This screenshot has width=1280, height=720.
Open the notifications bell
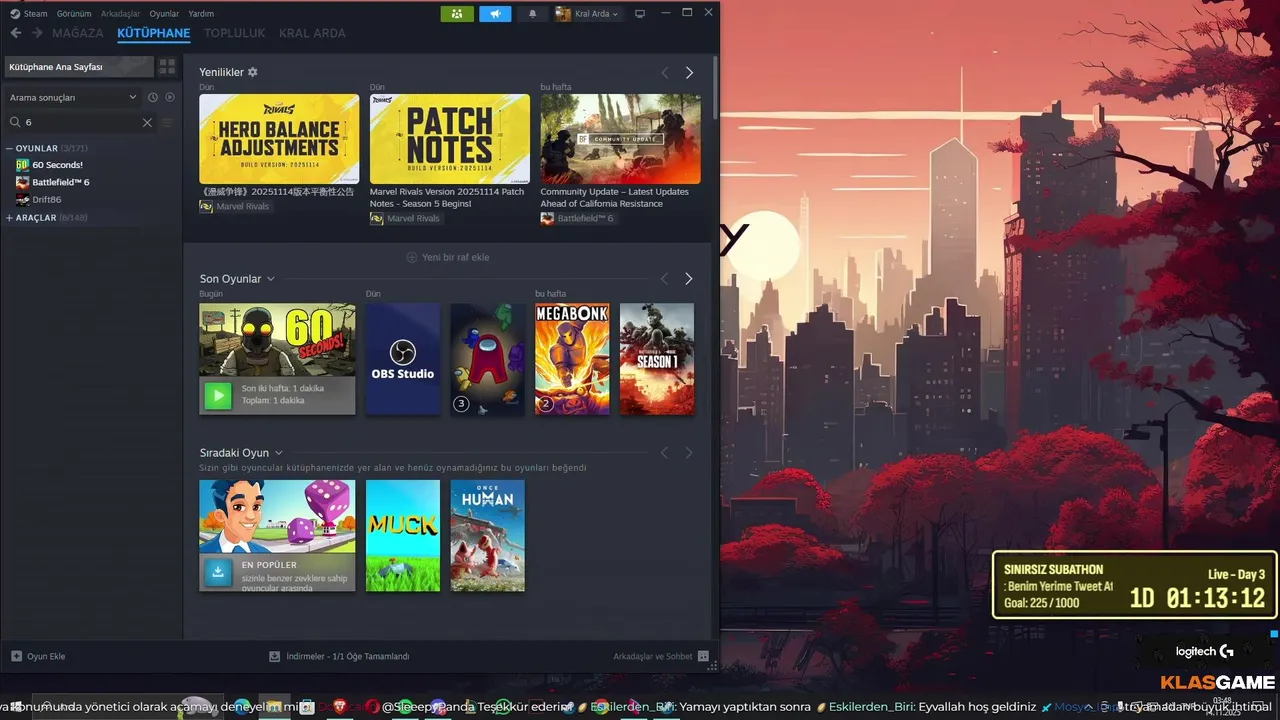tap(532, 14)
